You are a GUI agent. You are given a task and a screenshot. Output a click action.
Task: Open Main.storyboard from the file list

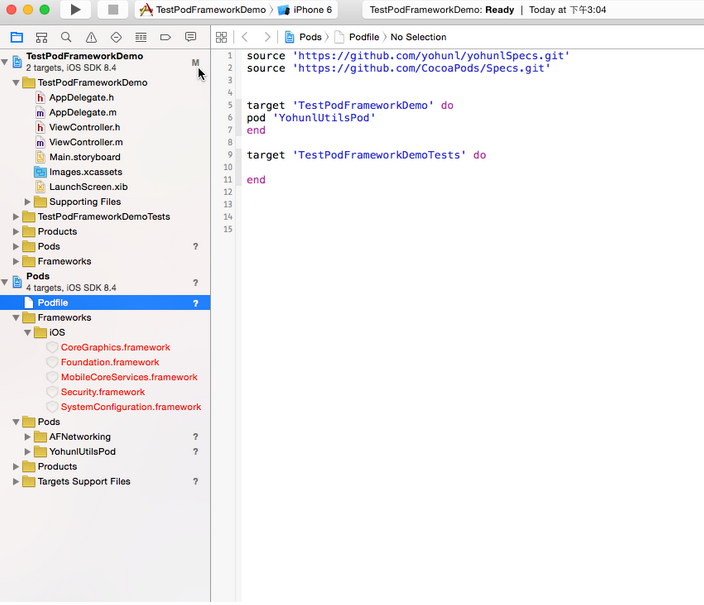[x=84, y=157]
